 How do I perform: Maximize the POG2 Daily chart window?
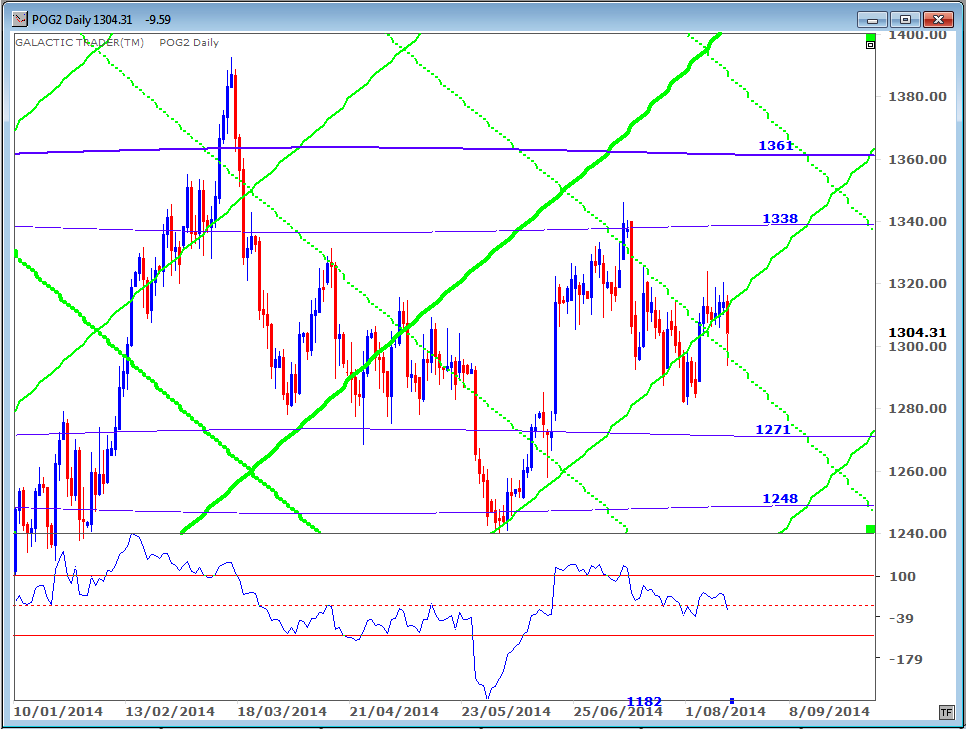click(905, 20)
